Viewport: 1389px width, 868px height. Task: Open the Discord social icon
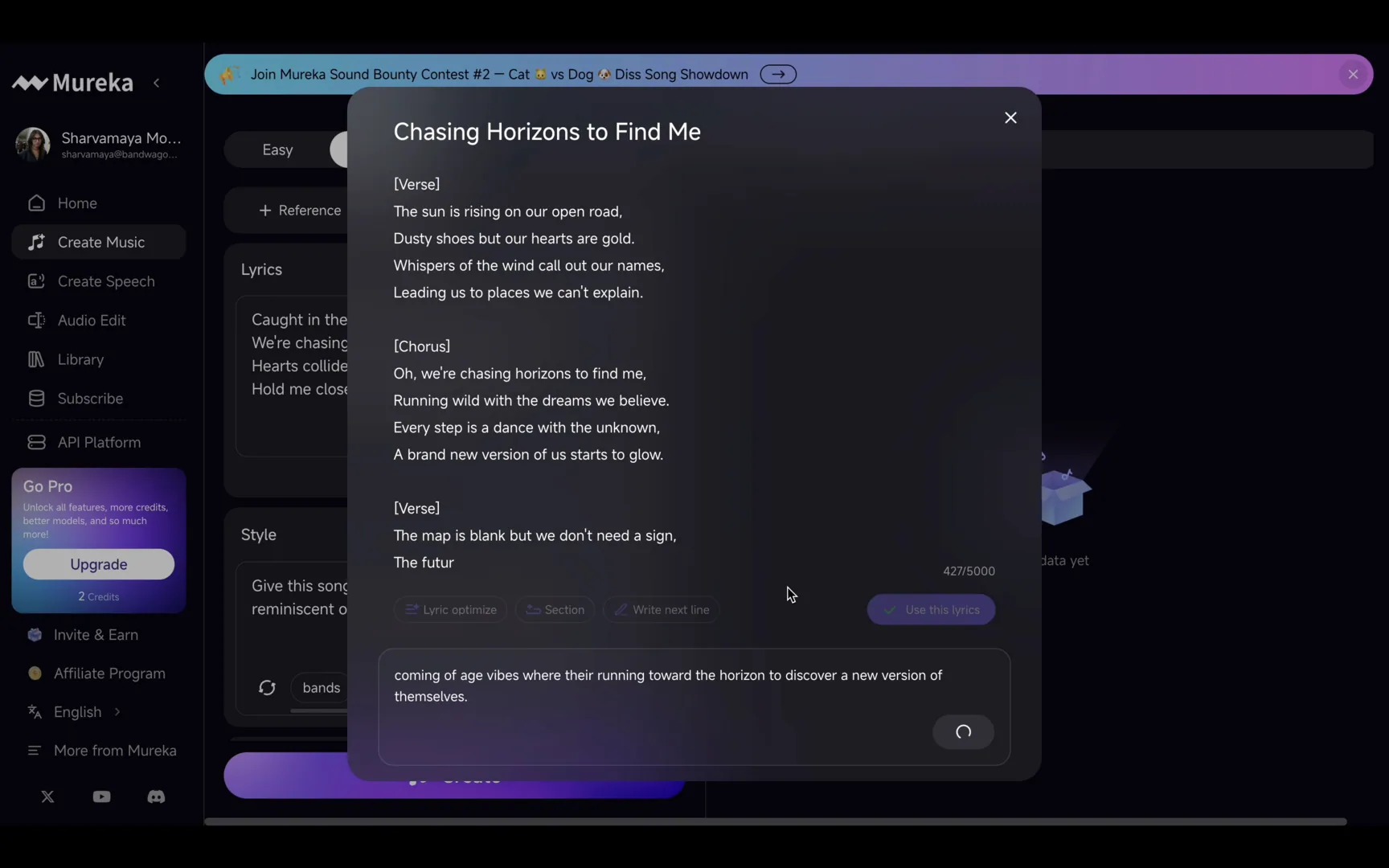pos(156,796)
